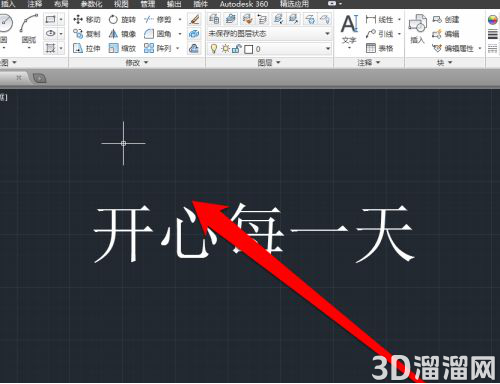Click the layer 0 color square
Screen dimensions: 500x384
coord(248,49)
